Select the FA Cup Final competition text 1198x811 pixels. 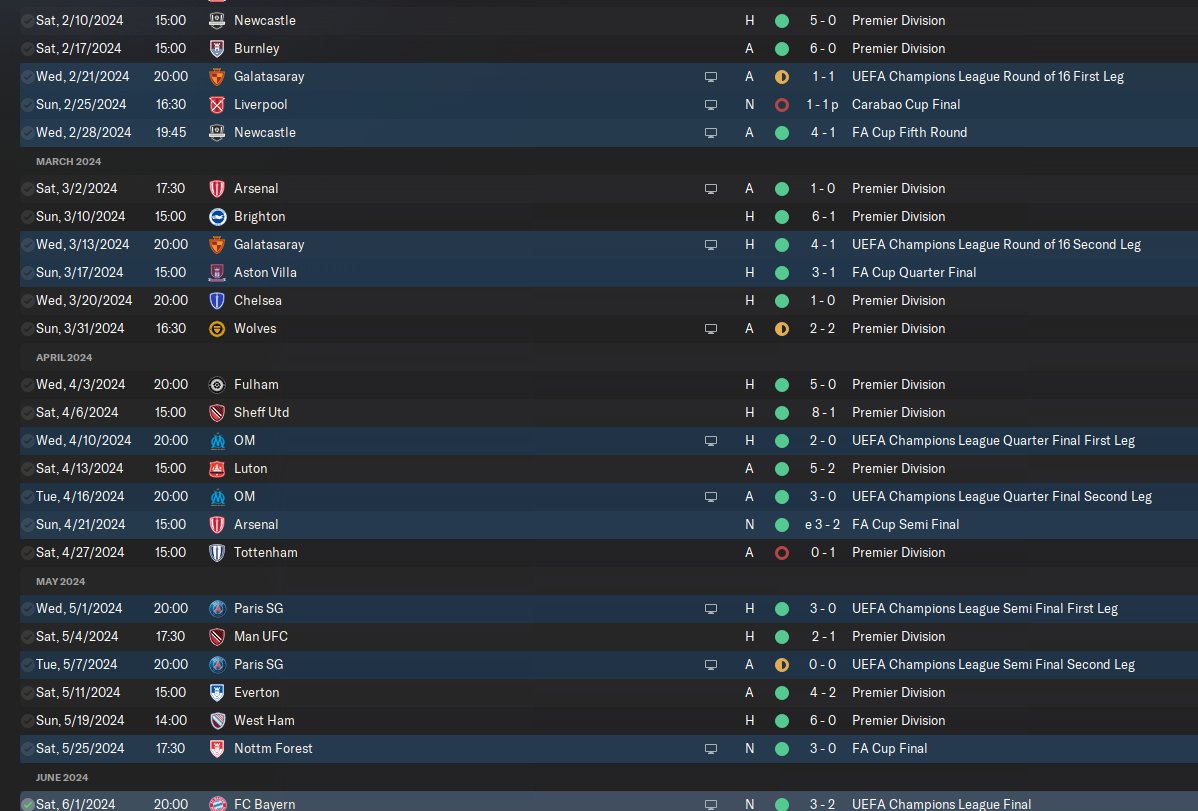coord(889,748)
